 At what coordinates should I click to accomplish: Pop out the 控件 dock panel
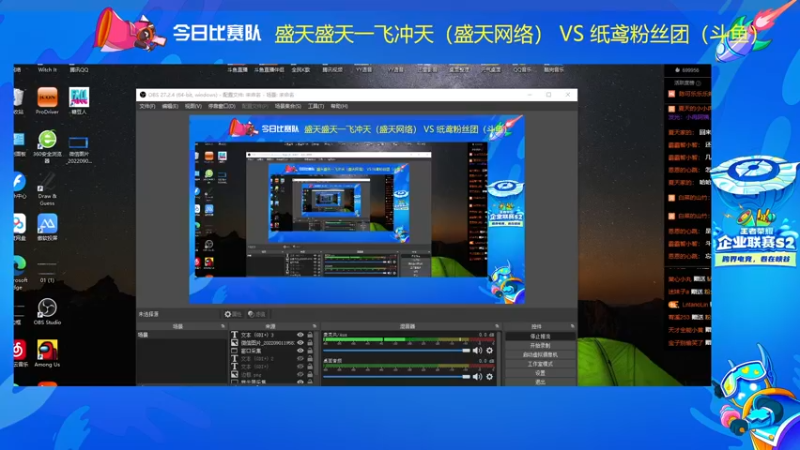(572, 326)
